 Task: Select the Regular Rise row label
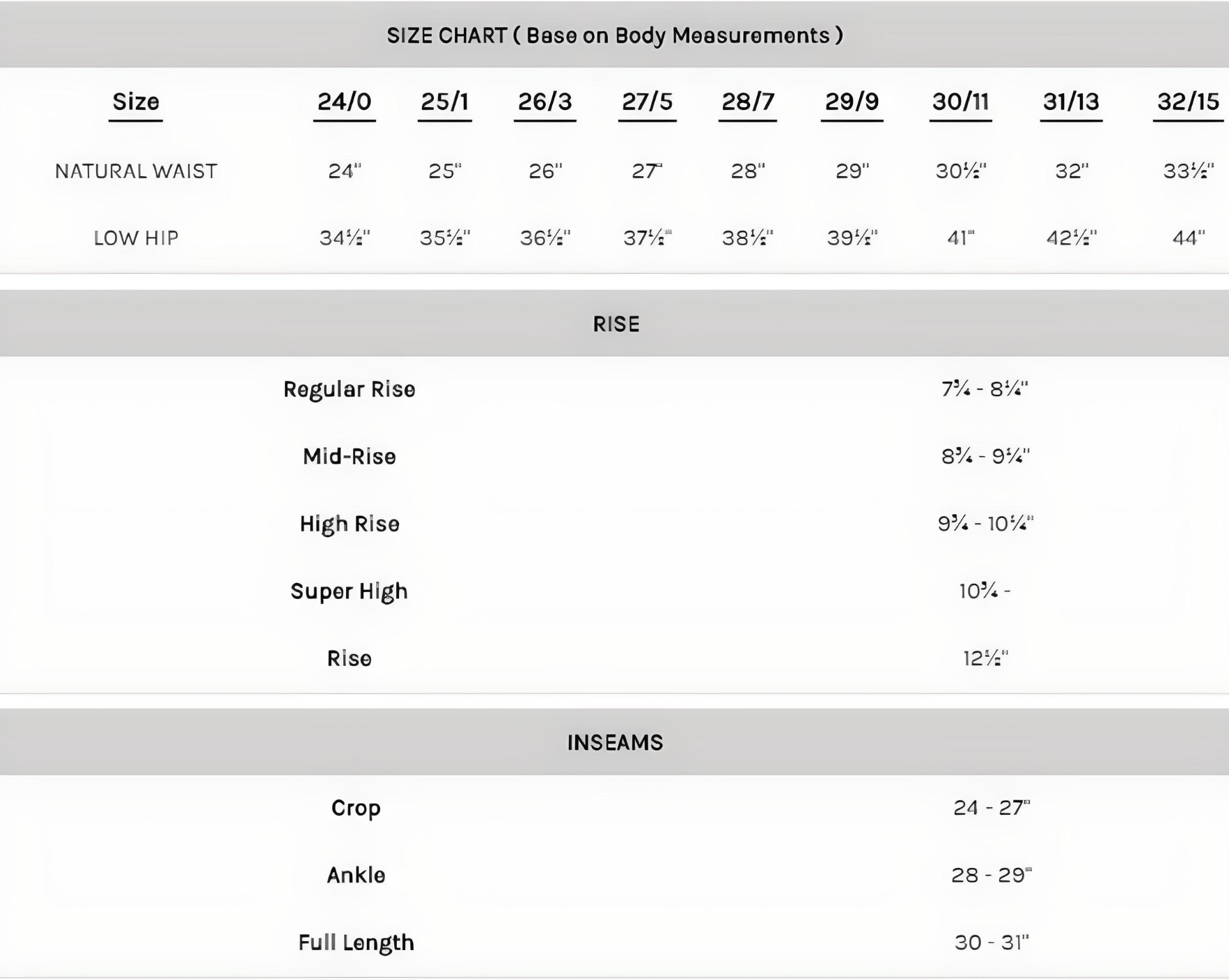tap(349, 389)
